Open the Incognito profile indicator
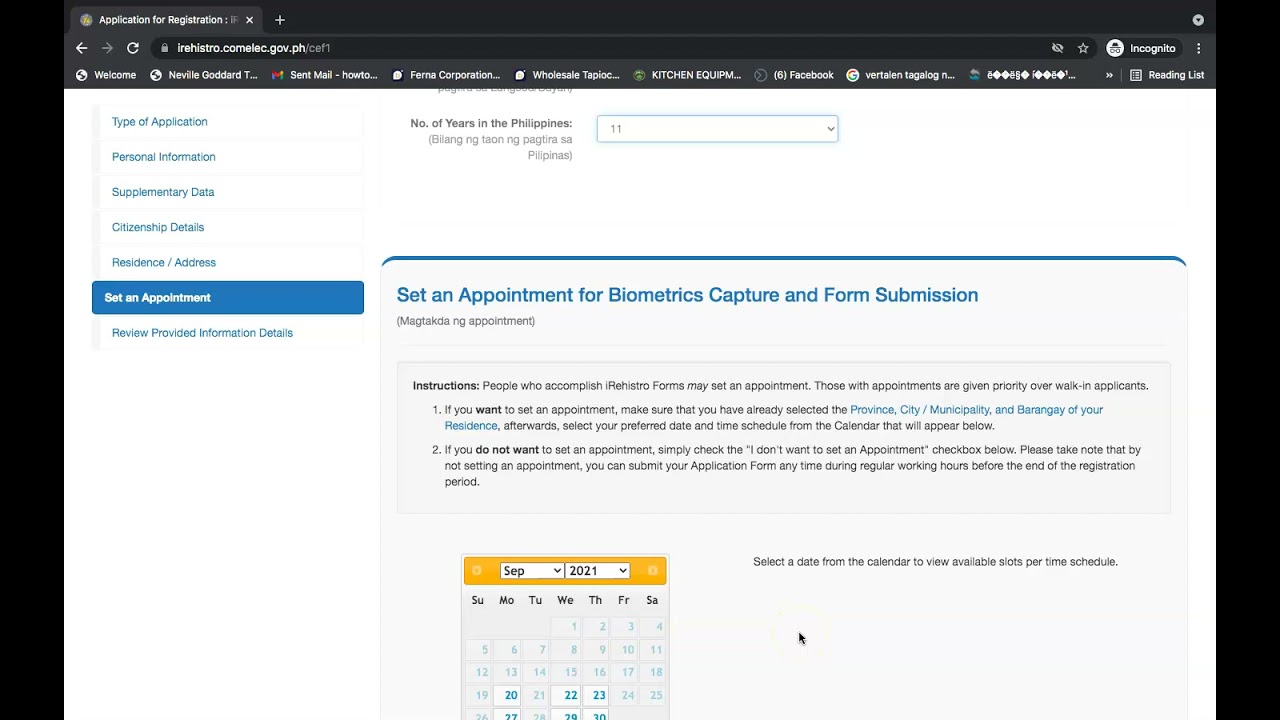The height and width of the screenshot is (720, 1280). click(x=1141, y=48)
